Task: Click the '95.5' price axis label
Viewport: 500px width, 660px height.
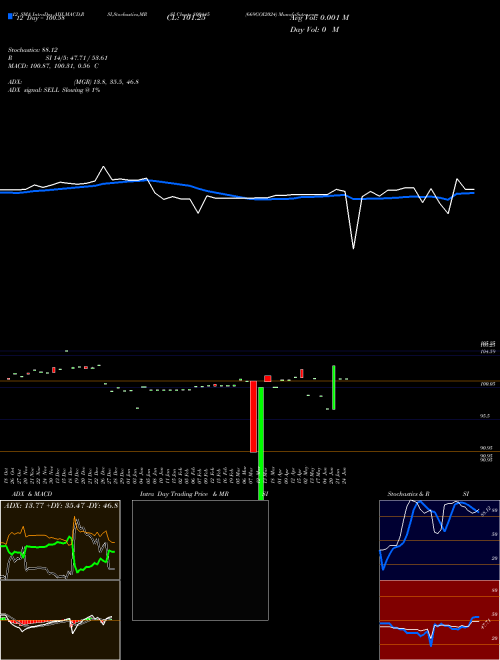Action: coord(485,416)
